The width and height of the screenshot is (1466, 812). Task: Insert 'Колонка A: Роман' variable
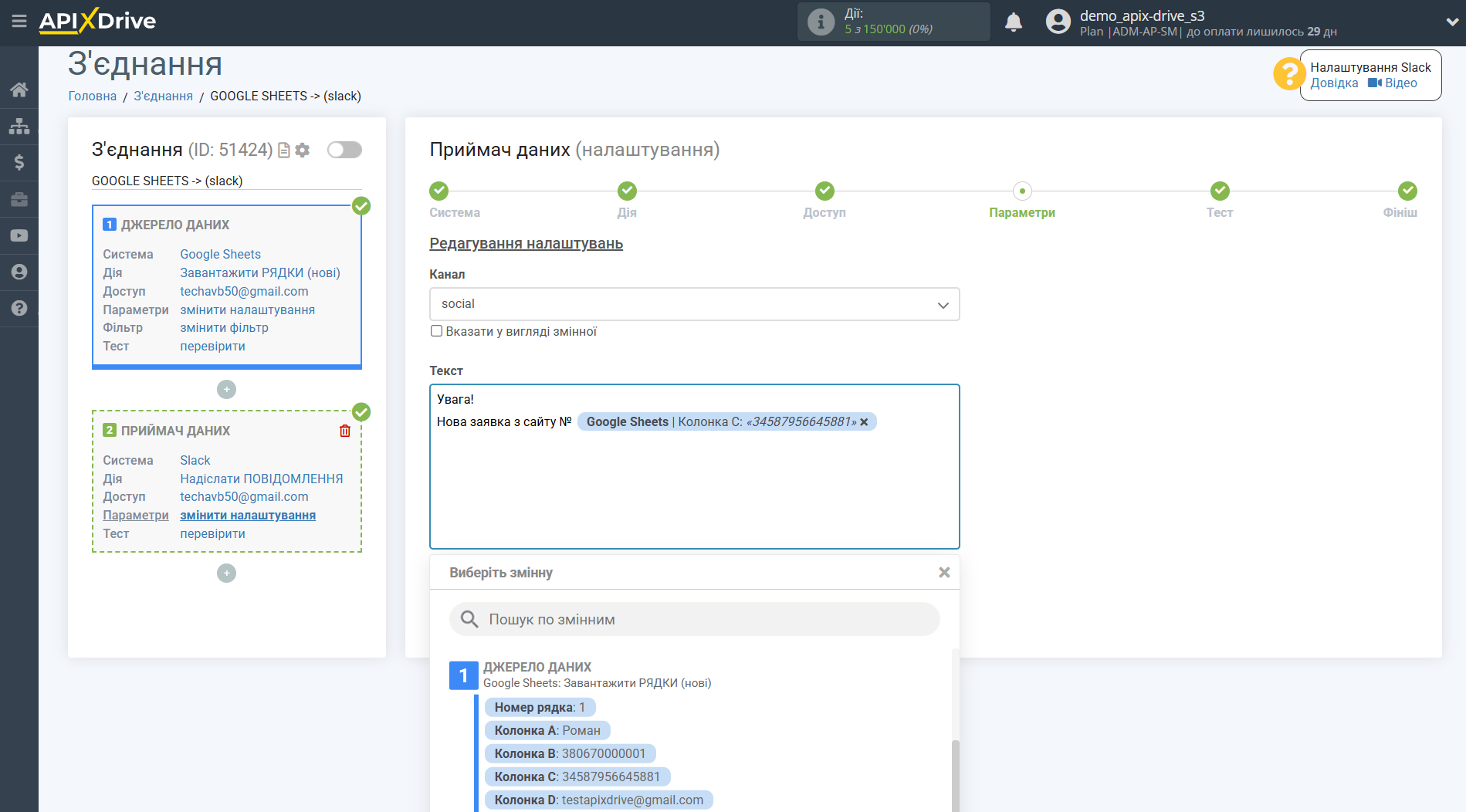[547, 730]
